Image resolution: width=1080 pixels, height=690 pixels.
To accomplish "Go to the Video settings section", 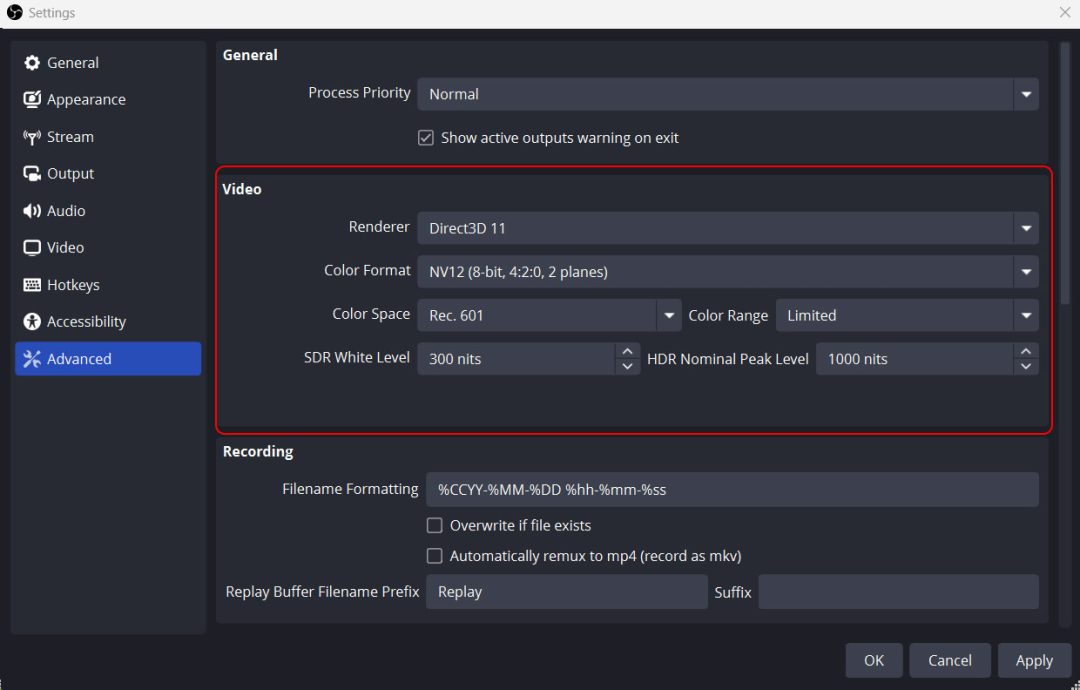I will 64,247.
